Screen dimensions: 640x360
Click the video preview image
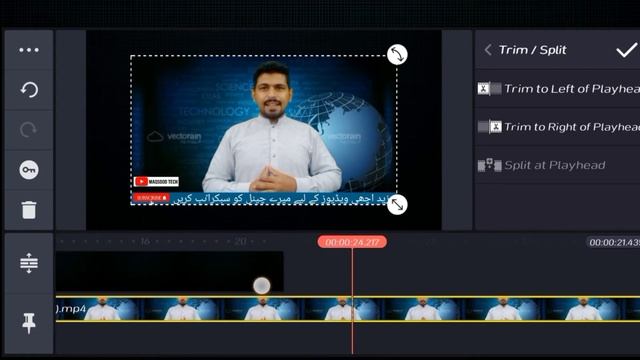[x=264, y=130]
